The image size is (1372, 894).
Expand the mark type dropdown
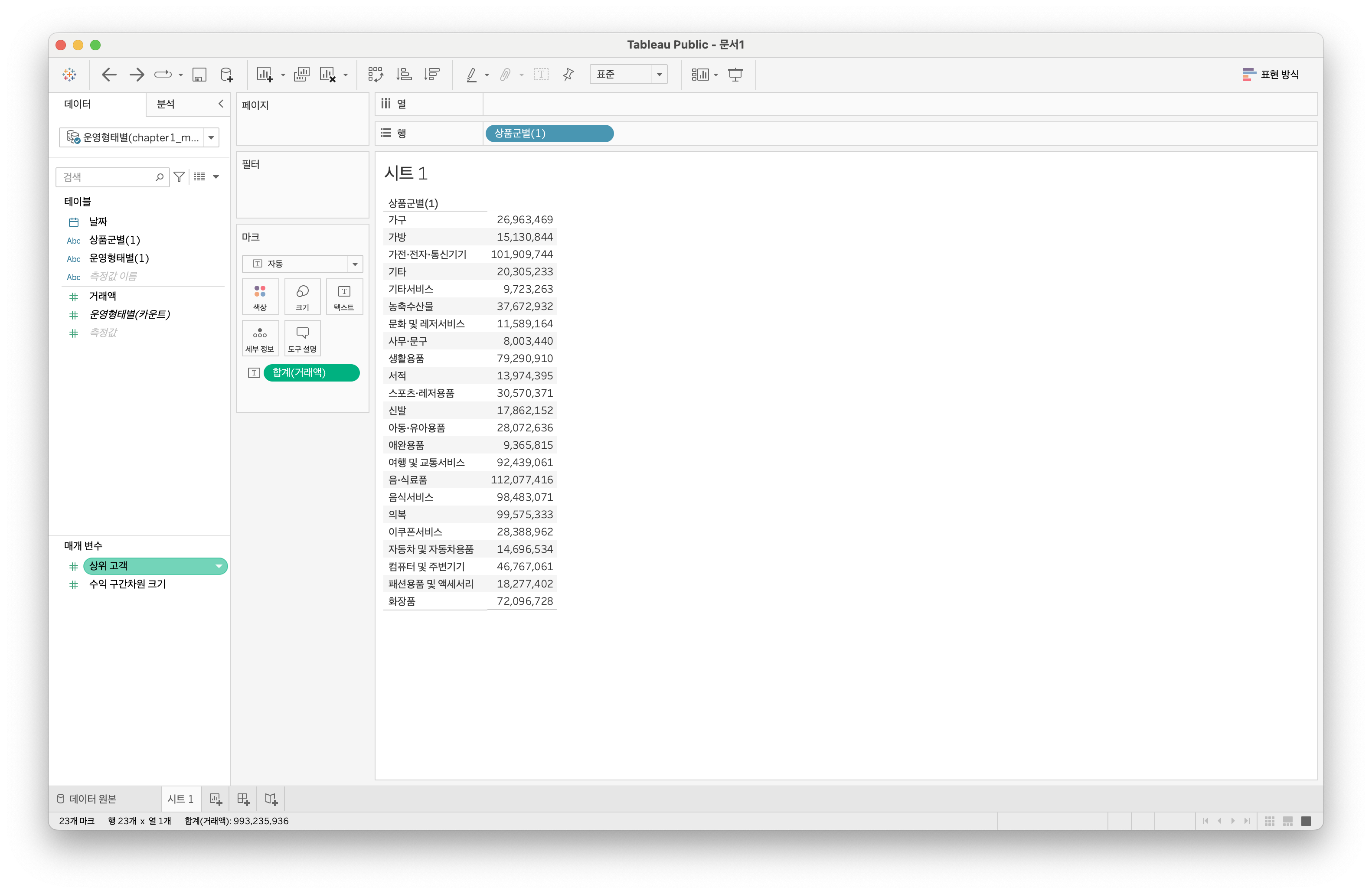(x=355, y=264)
